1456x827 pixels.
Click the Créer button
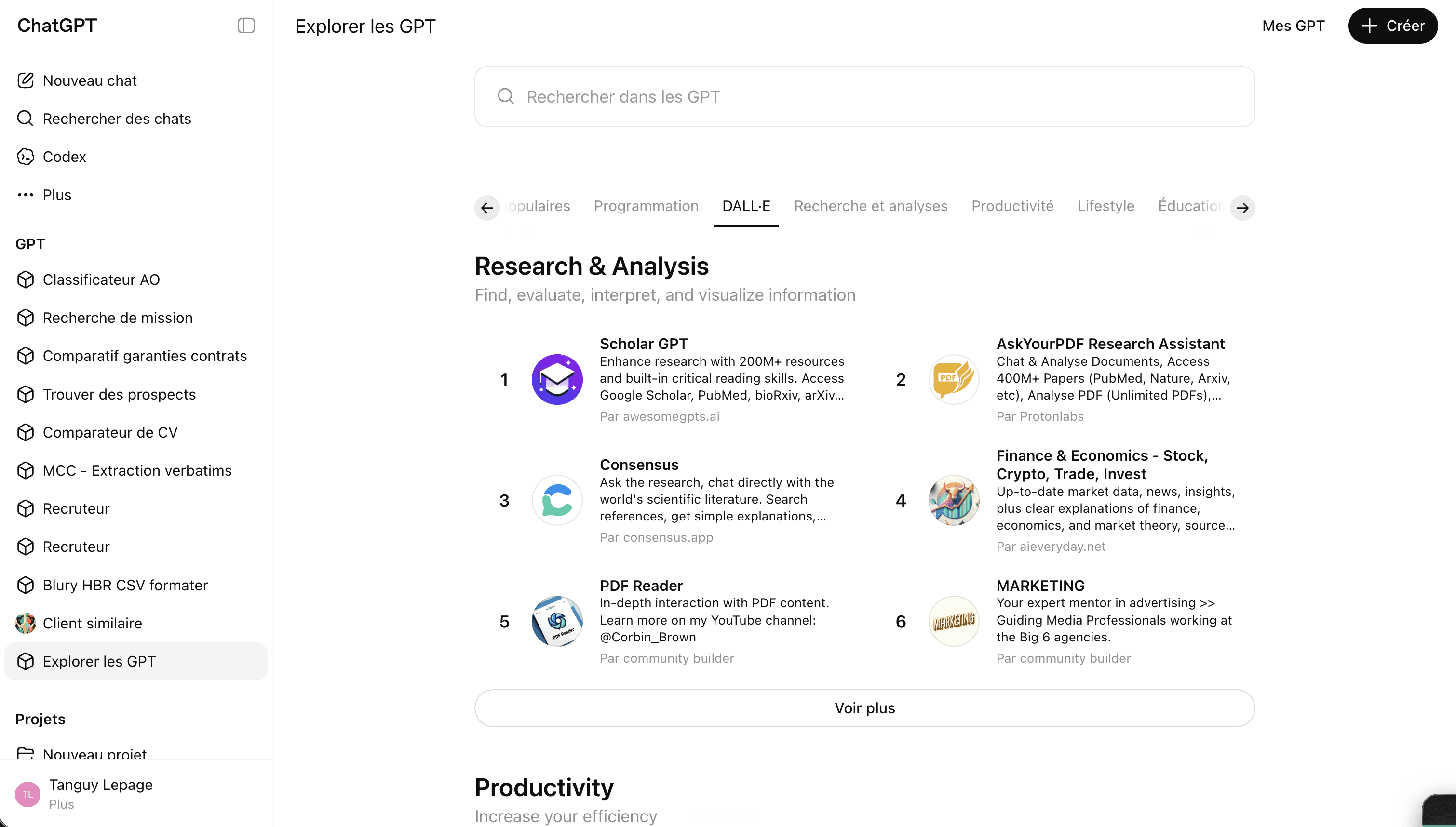[x=1393, y=26]
